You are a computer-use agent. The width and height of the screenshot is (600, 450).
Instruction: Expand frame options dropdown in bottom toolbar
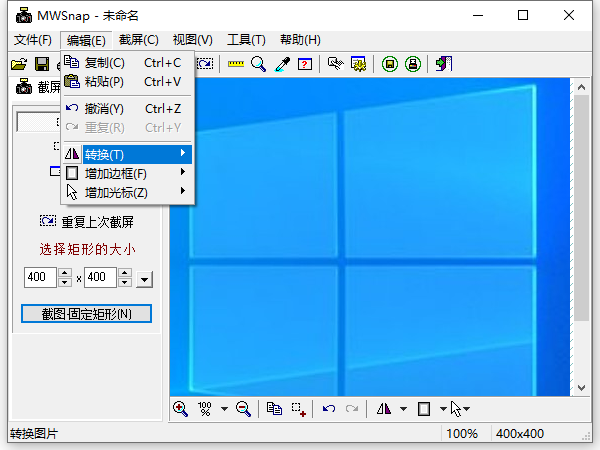tap(443, 409)
